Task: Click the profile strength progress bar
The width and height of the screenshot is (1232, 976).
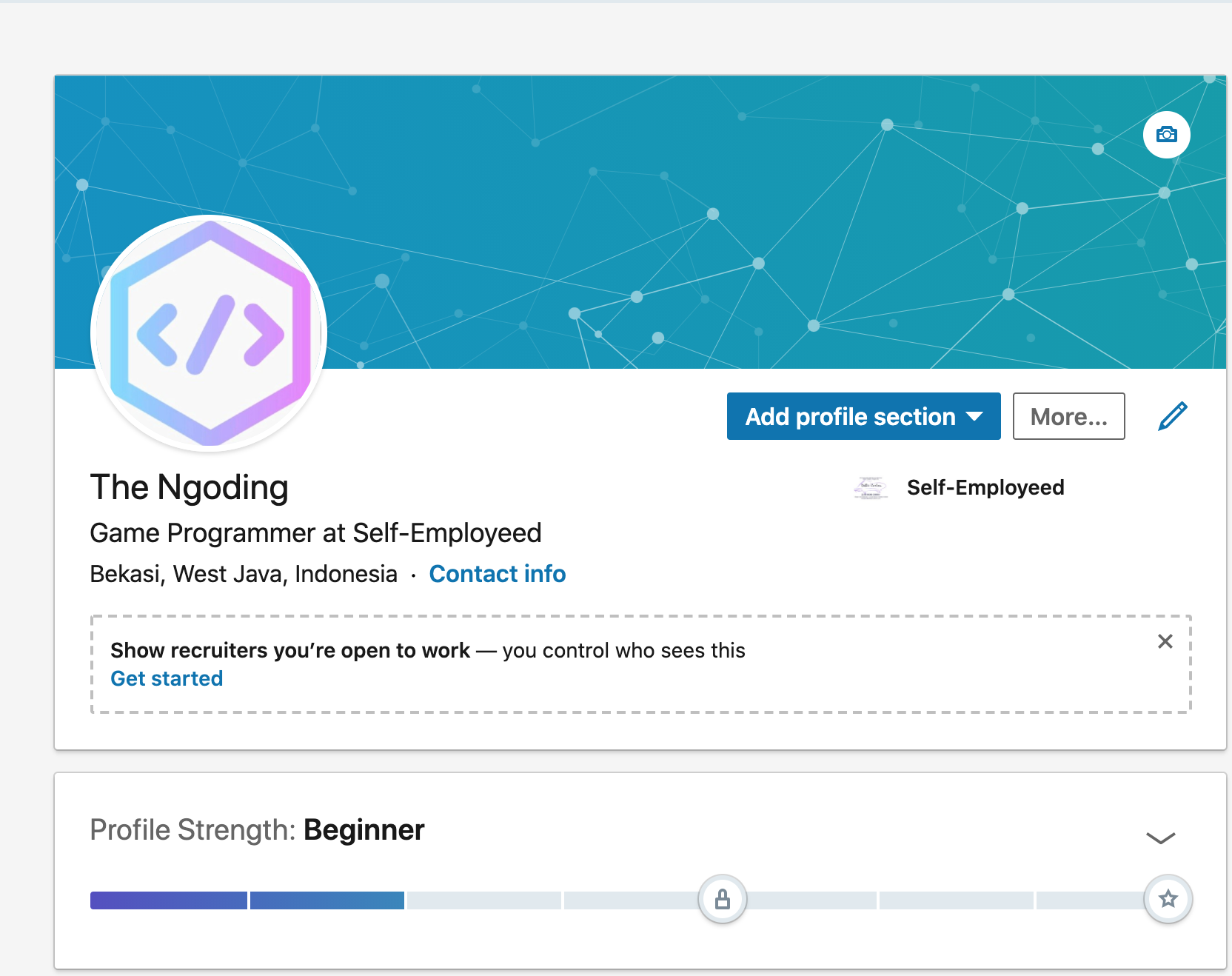Action: coord(481,900)
